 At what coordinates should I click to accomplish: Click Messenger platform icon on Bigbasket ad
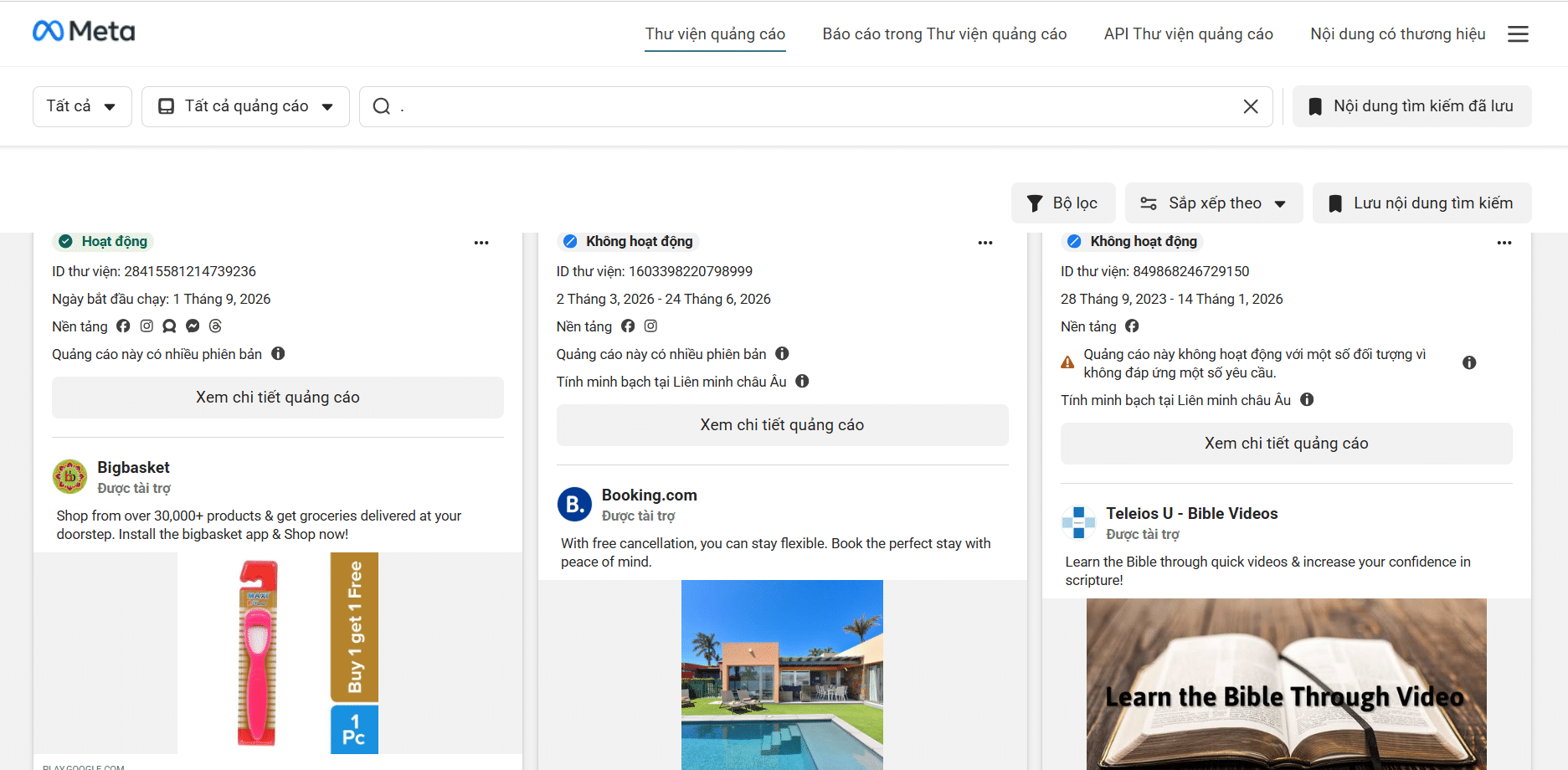tap(193, 326)
